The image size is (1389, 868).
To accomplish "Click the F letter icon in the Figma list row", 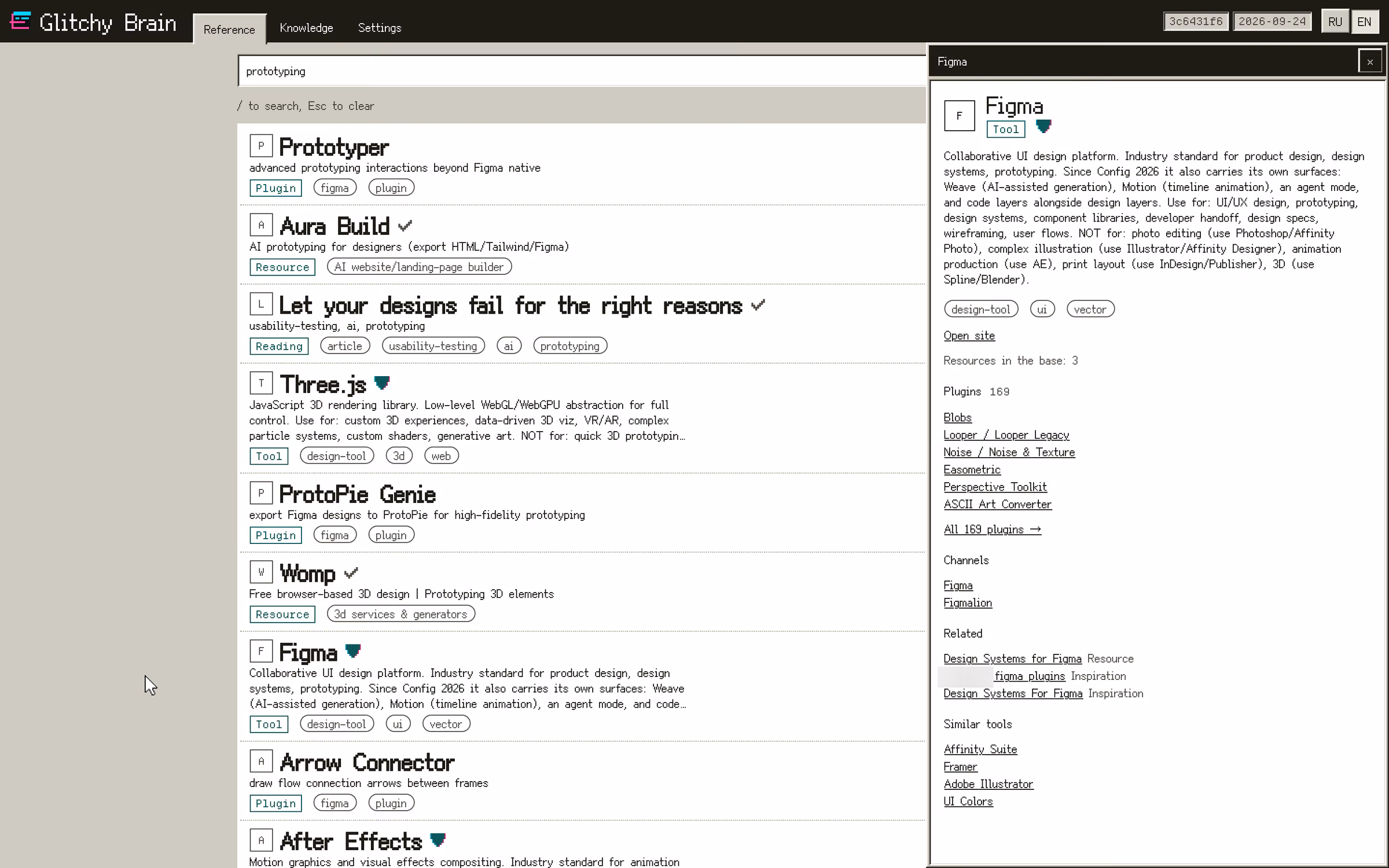I will (x=261, y=651).
